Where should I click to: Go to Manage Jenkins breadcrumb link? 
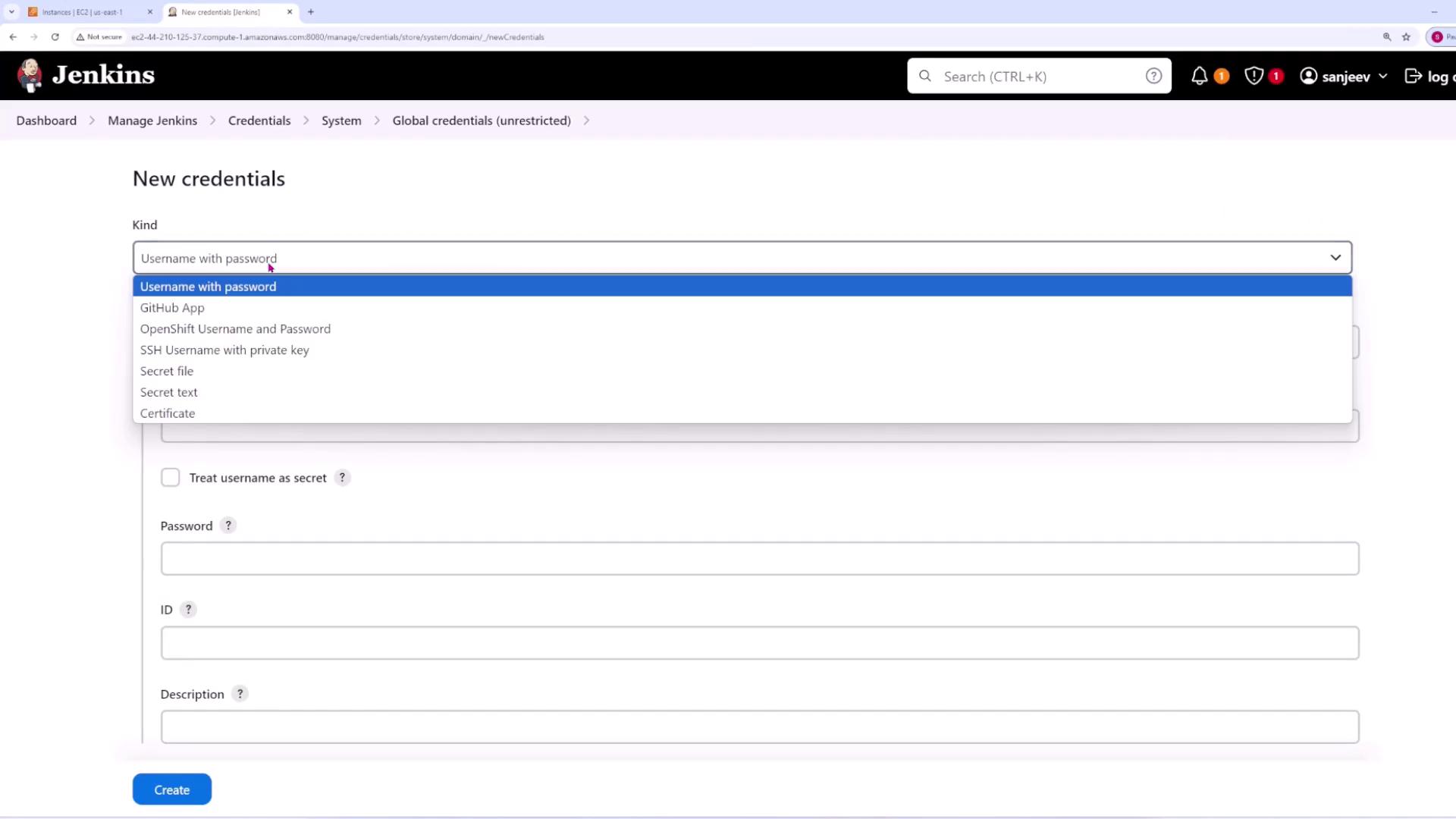pyautogui.click(x=152, y=121)
